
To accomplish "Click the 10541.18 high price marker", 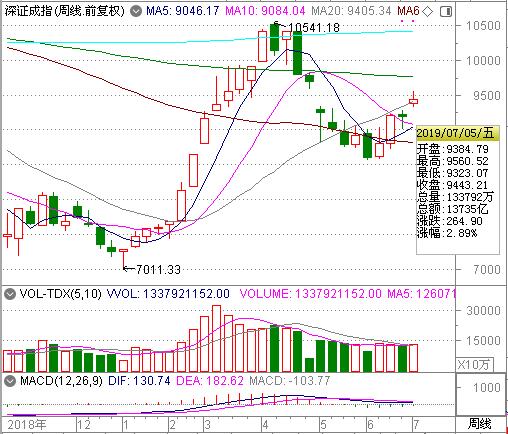I will [x=314, y=28].
